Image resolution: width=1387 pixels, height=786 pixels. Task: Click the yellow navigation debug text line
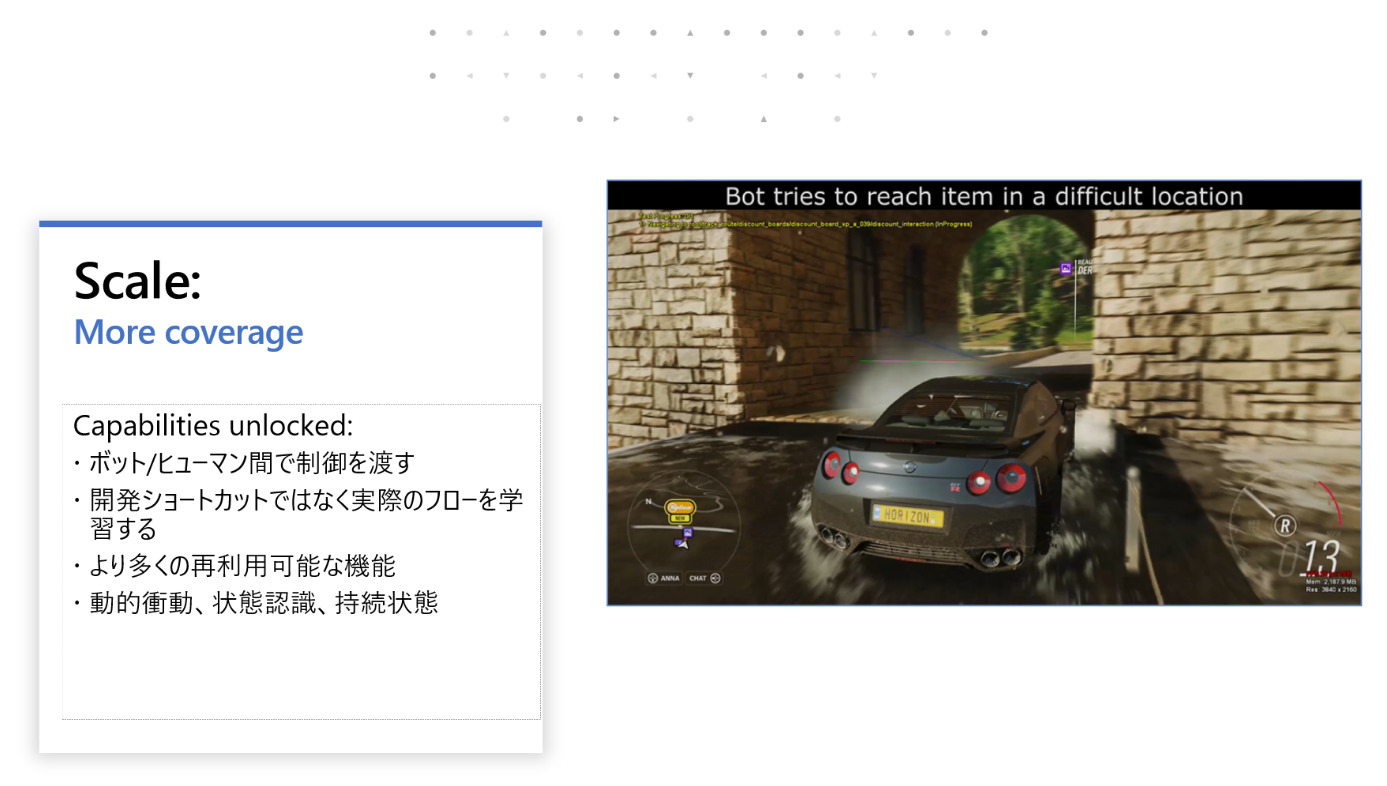[x=806, y=224]
